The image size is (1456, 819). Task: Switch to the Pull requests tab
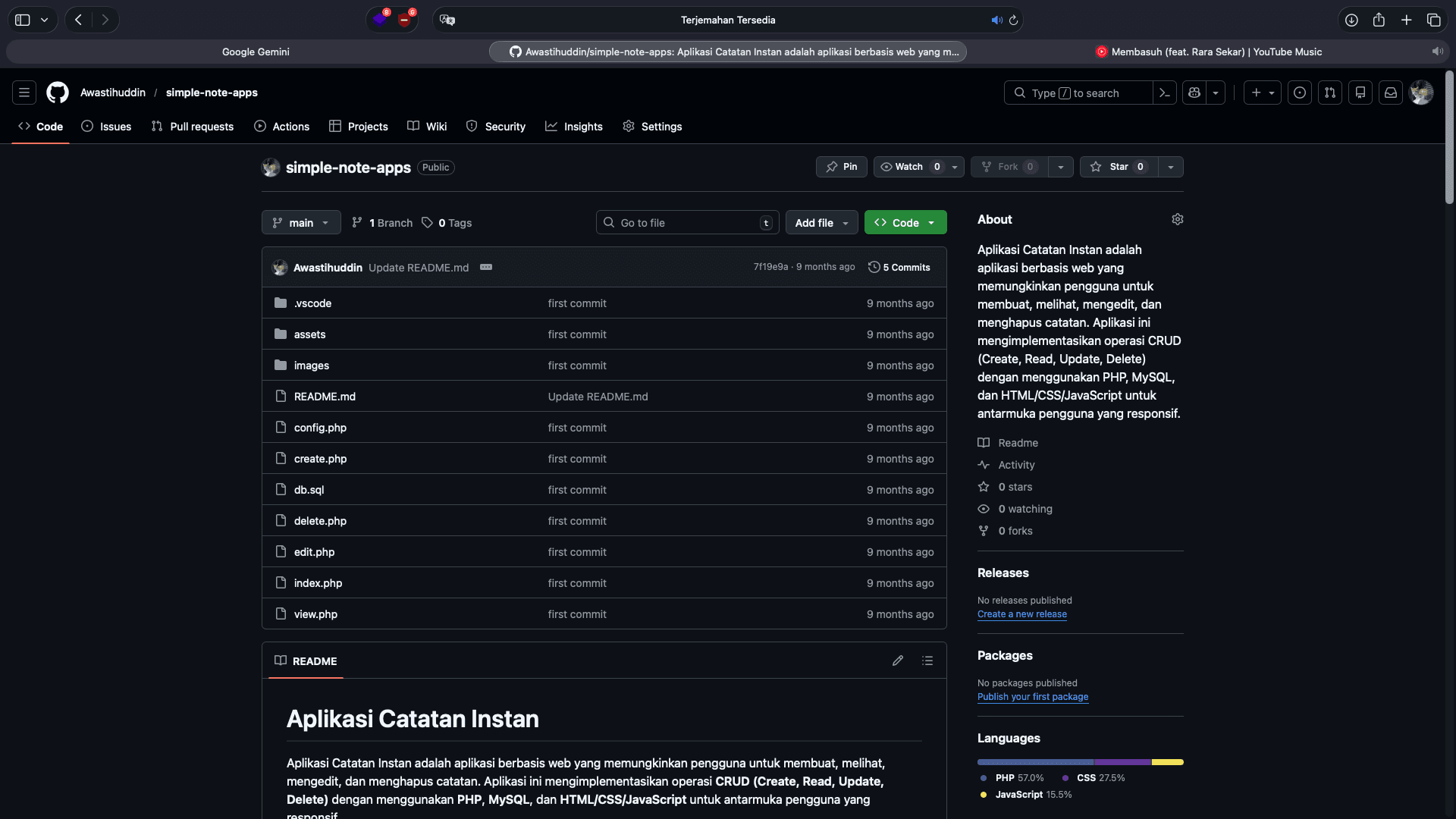click(193, 126)
